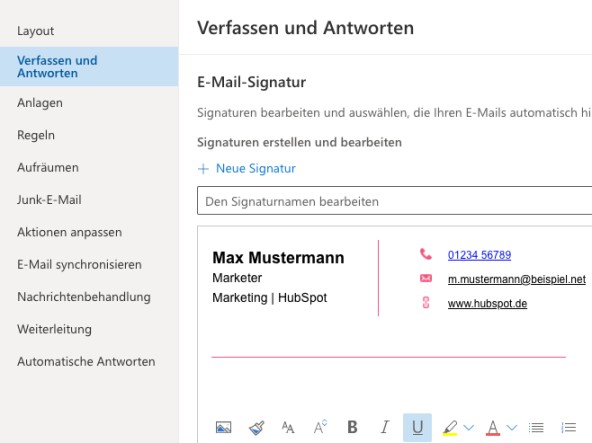Click the plus icon for new signature
This screenshot has width=592, height=443.
(203, 169)
